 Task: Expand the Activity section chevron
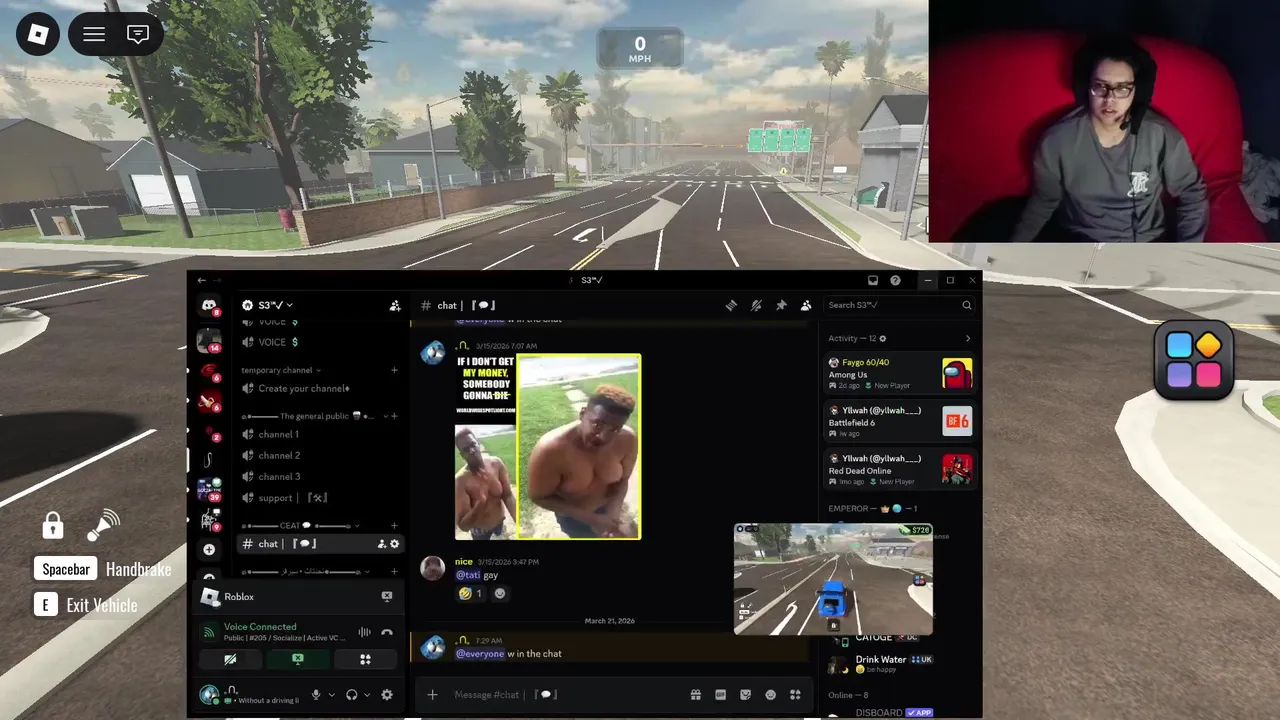point(967,338)
